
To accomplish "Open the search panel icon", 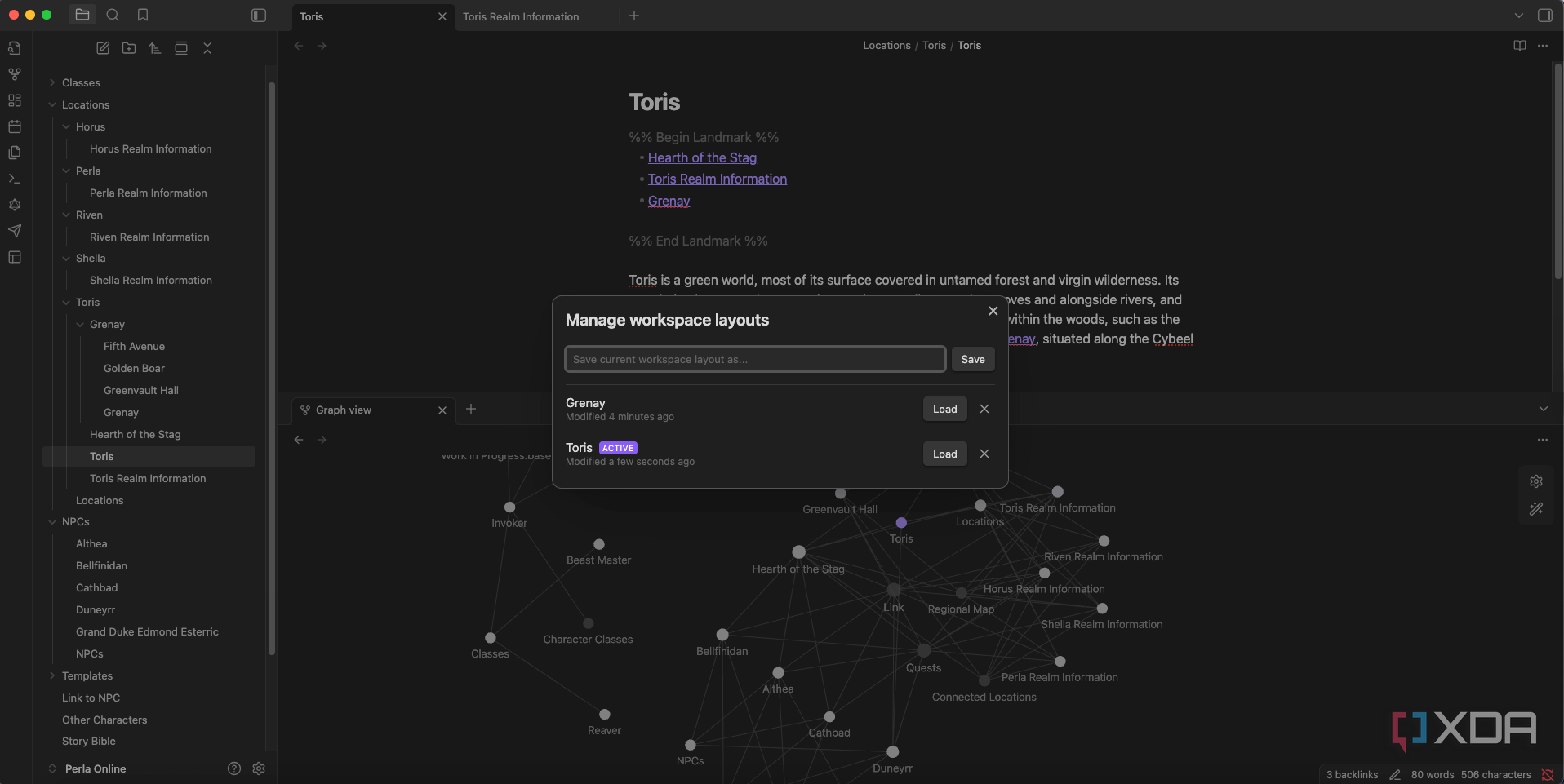I will pyautogui.click(x=113, y=15).
